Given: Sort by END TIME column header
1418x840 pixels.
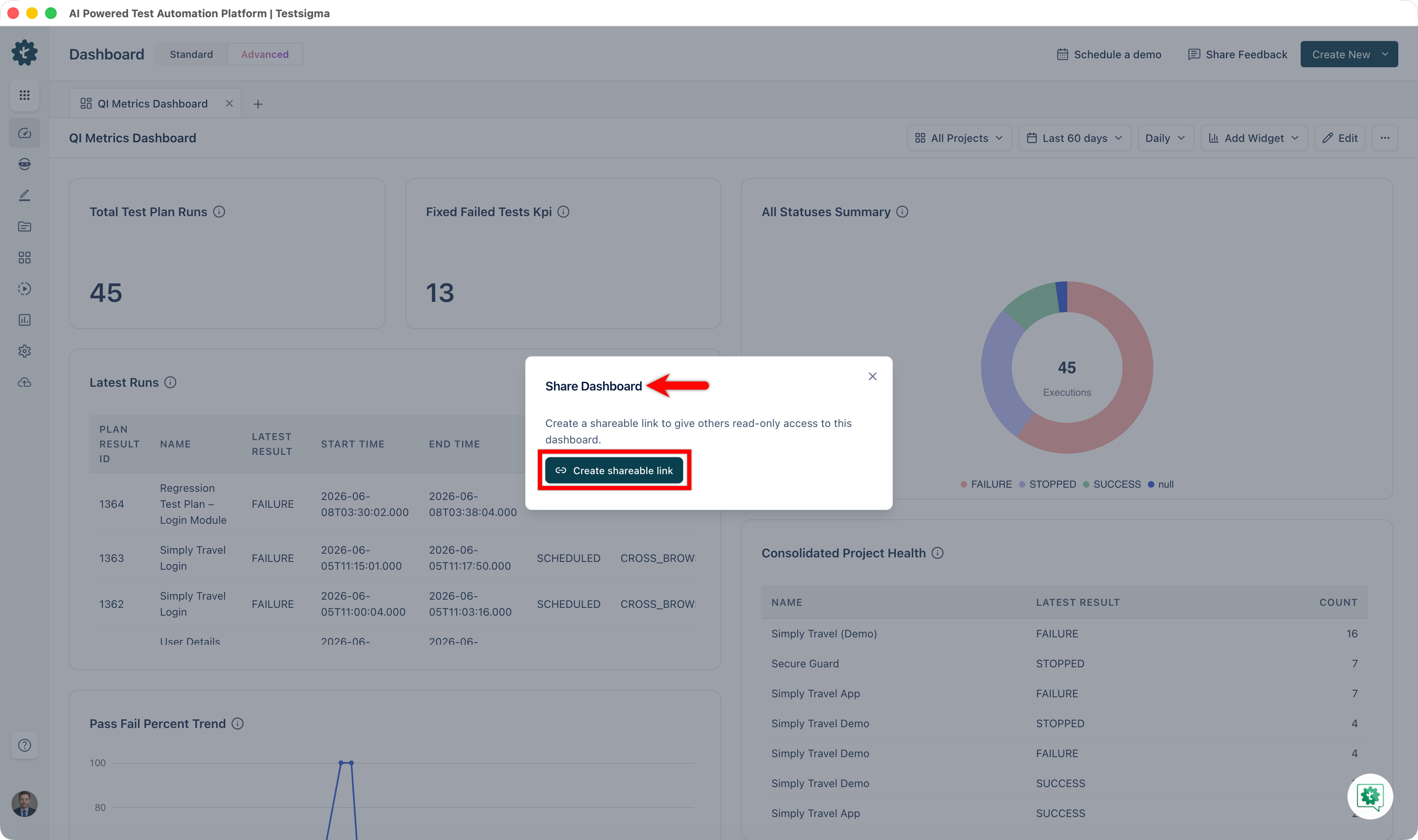Looking at the screenshot, I should 454,444.
